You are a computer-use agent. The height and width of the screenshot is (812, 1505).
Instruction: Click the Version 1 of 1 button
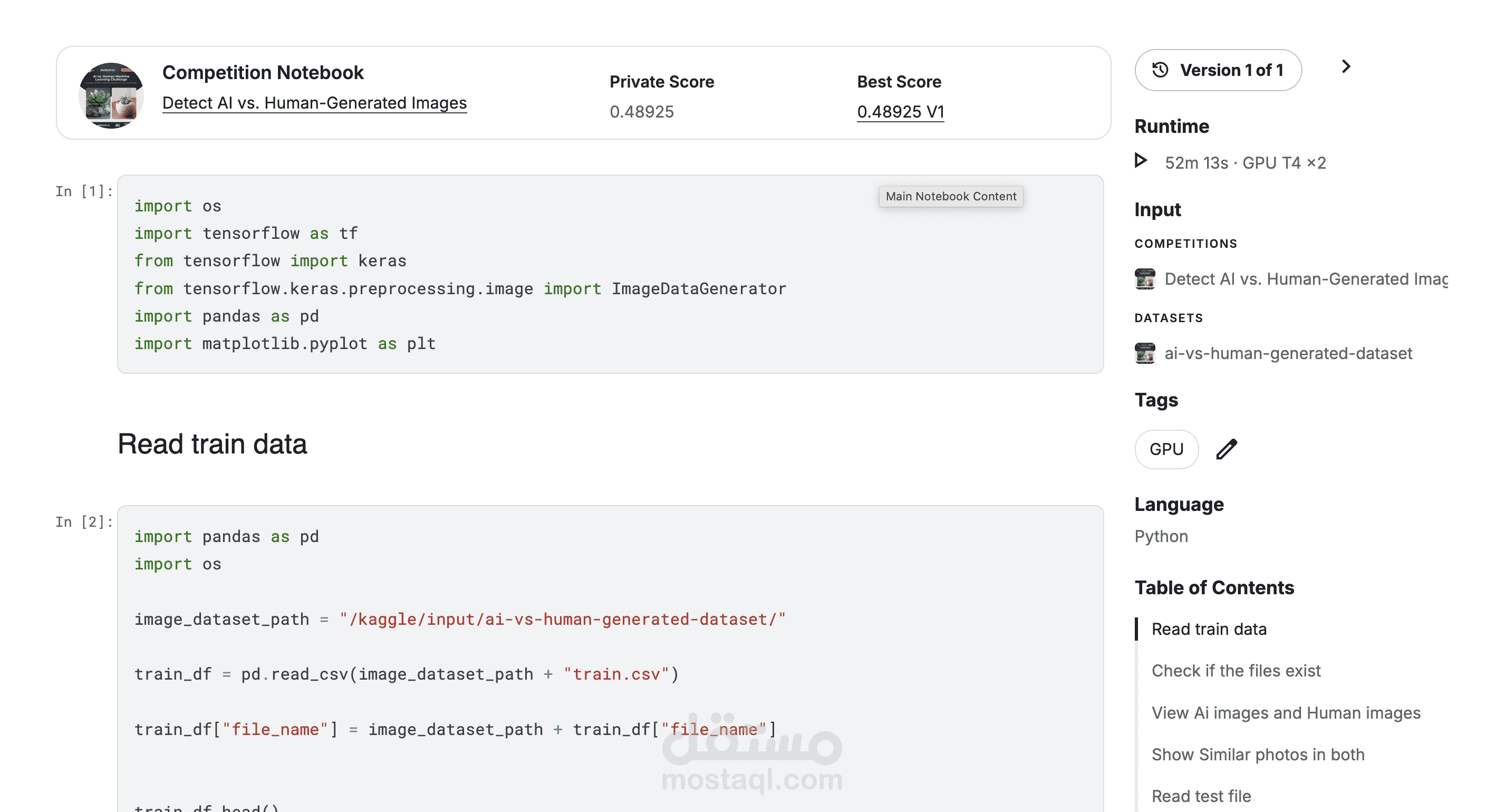click(x=1218, y=70)
